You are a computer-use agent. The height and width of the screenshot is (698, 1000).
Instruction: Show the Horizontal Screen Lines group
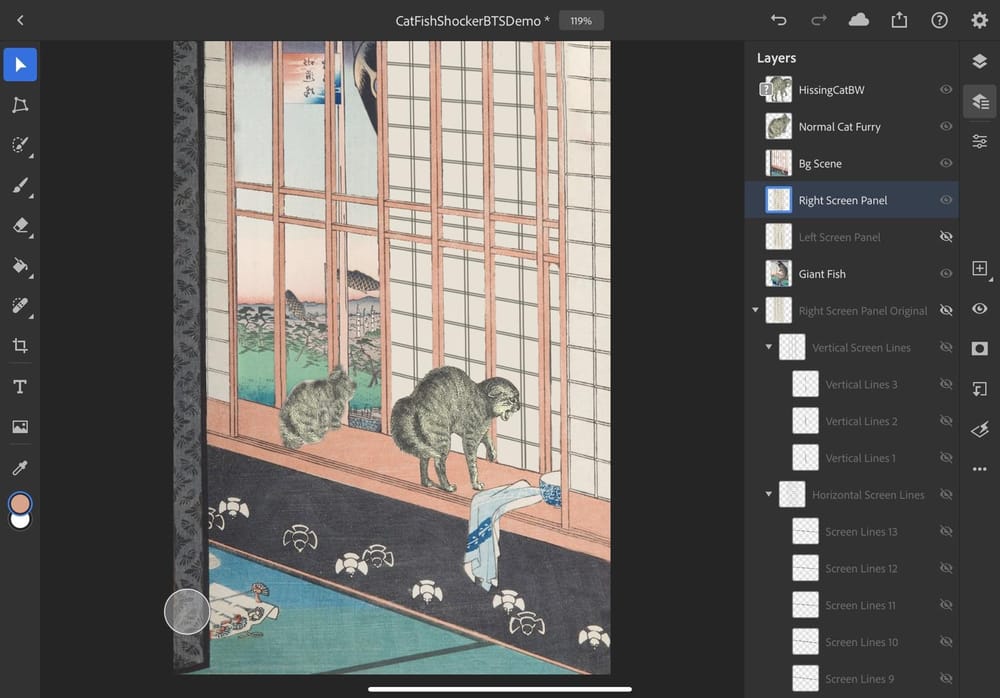pos(946,494)
